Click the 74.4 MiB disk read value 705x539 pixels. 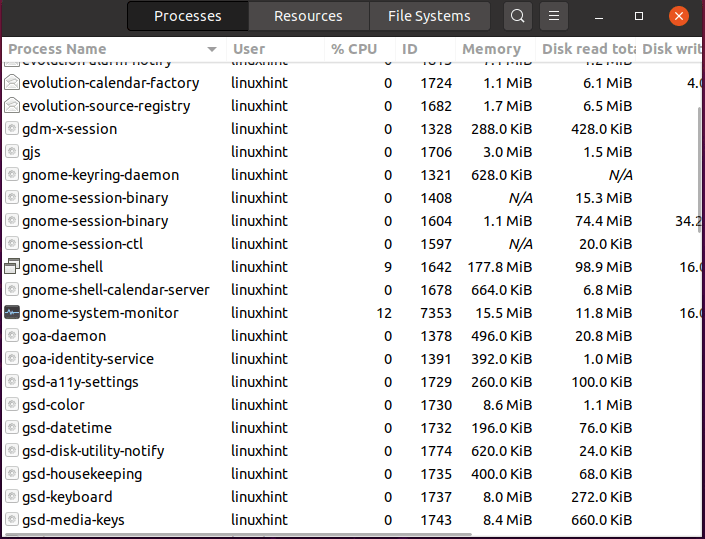[x=603, y=221]
